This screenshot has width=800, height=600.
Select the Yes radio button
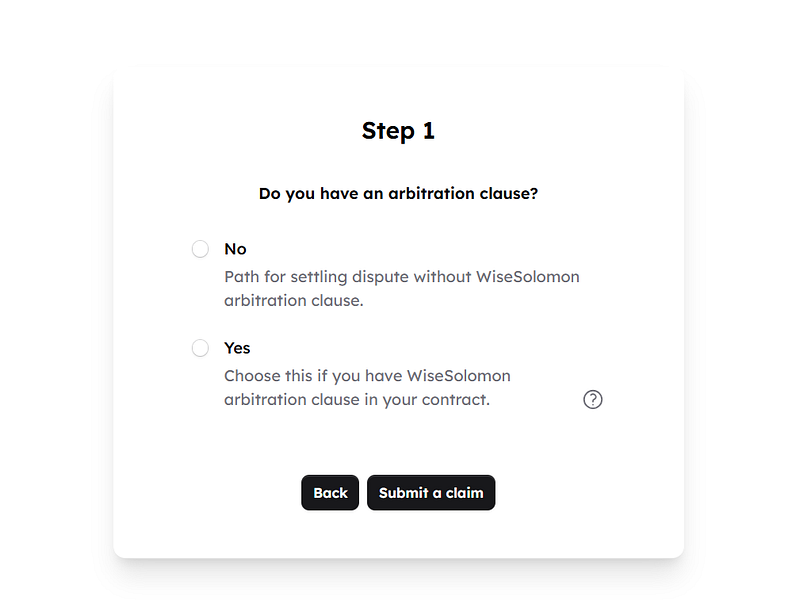click(200, 347)
